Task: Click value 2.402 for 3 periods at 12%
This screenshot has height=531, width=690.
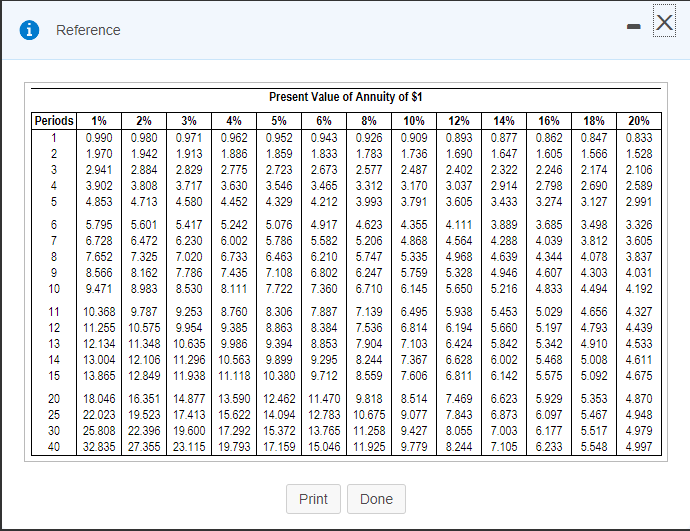Action: (459, 169)
